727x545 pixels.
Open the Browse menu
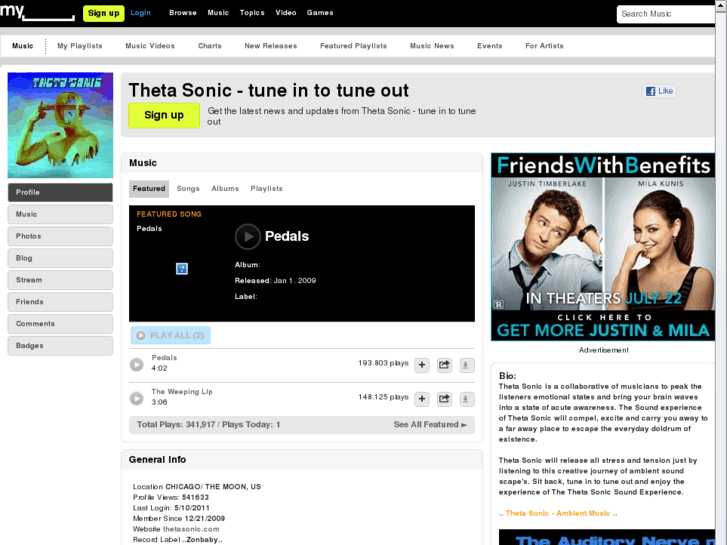pos(183,13)
